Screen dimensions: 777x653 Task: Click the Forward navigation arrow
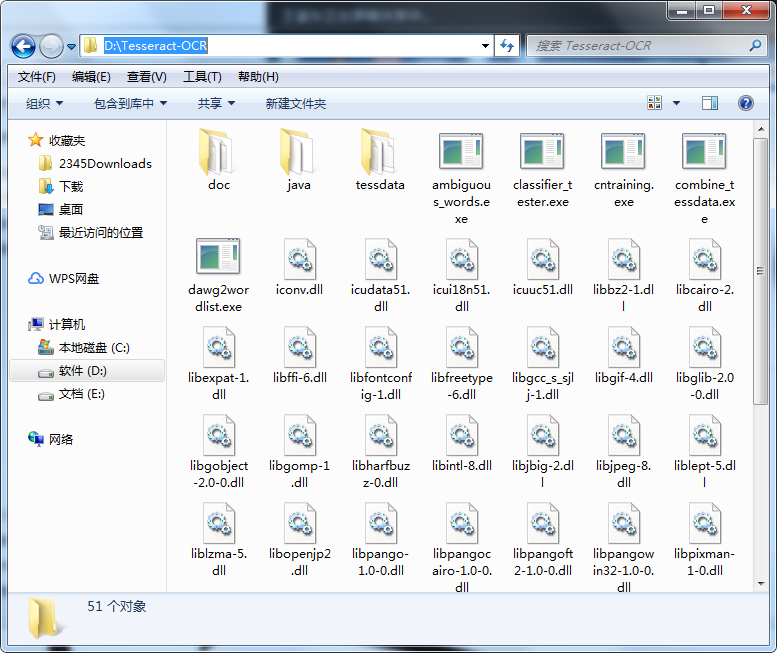51,47
